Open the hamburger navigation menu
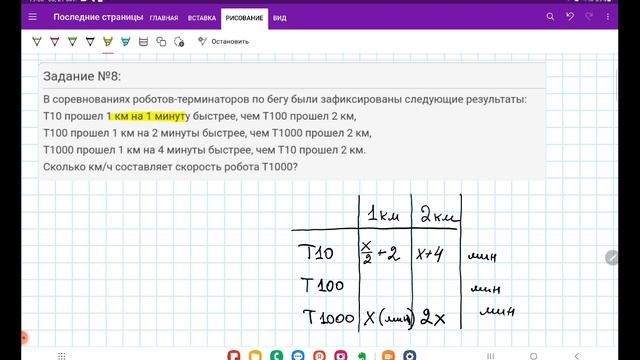The height and width of the screenshot is (360, 640). pyautogui.click(x=32, y=17)
